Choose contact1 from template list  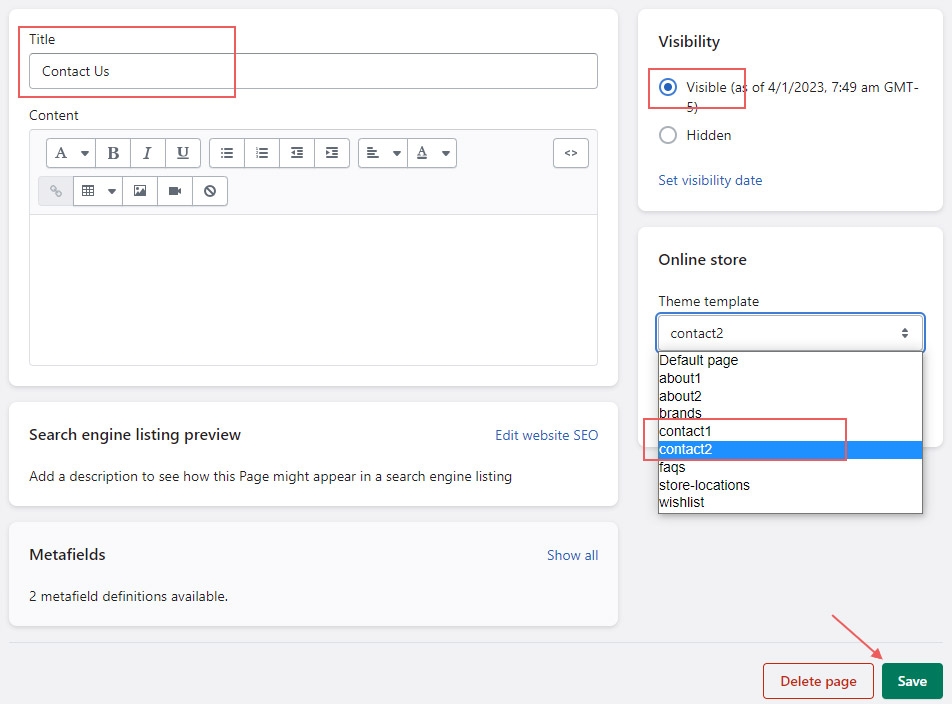(685, 431)
